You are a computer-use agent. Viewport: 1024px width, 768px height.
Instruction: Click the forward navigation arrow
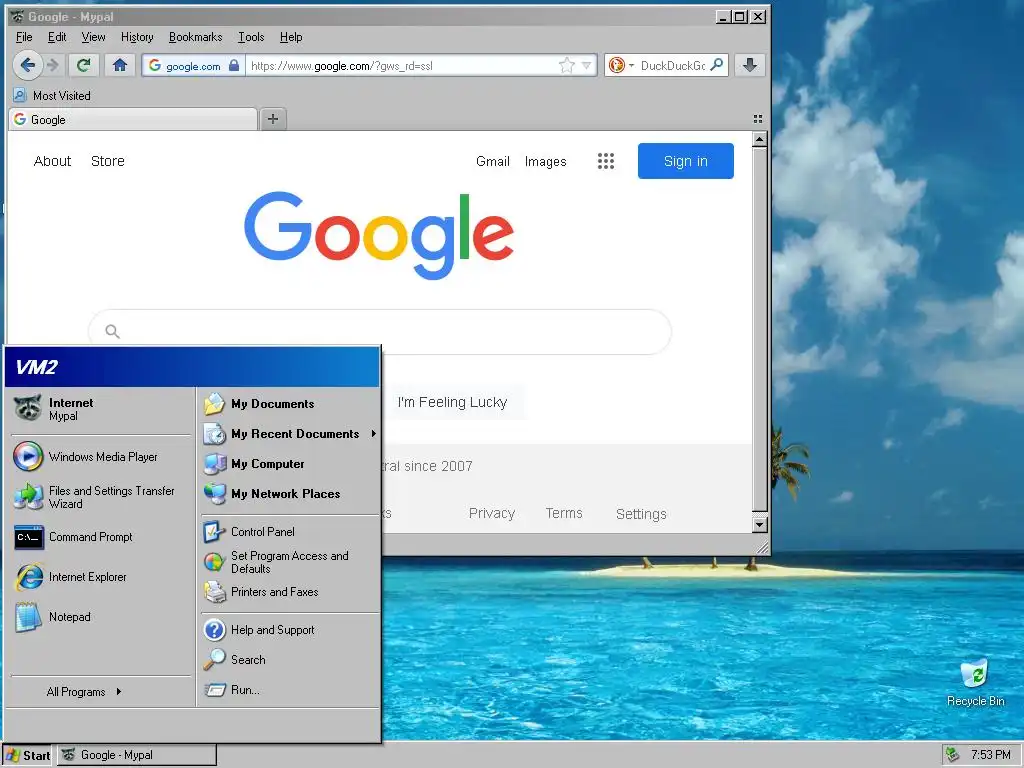(x=53, y=65)
